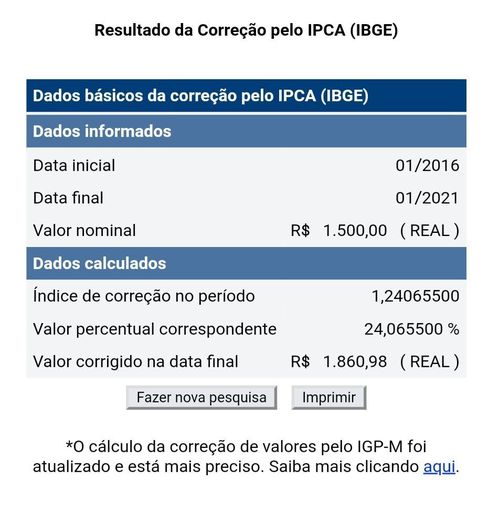Viewport: 500px width, 515px height.
Task: Select the Valor nominal amount 1.500,00
Action: (x=355, y=231)
